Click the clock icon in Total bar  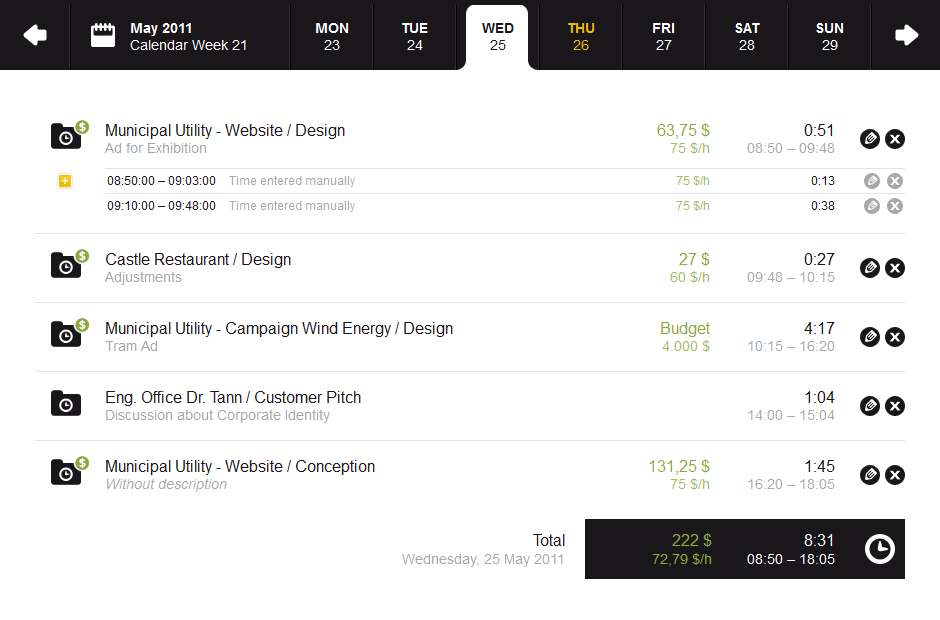click(x=879, y=549)
